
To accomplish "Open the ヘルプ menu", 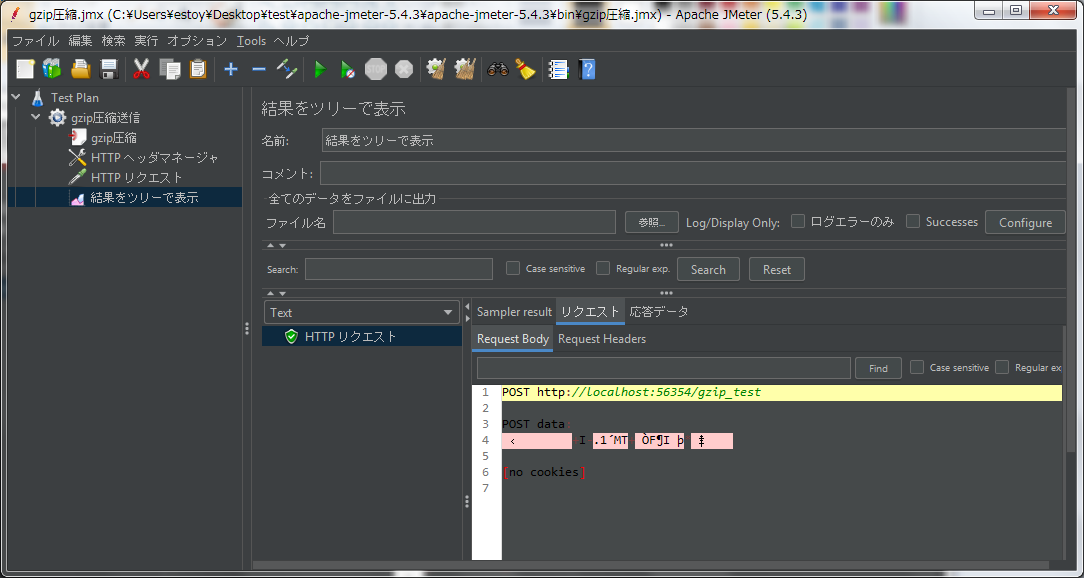I will [x=291, y=41].
